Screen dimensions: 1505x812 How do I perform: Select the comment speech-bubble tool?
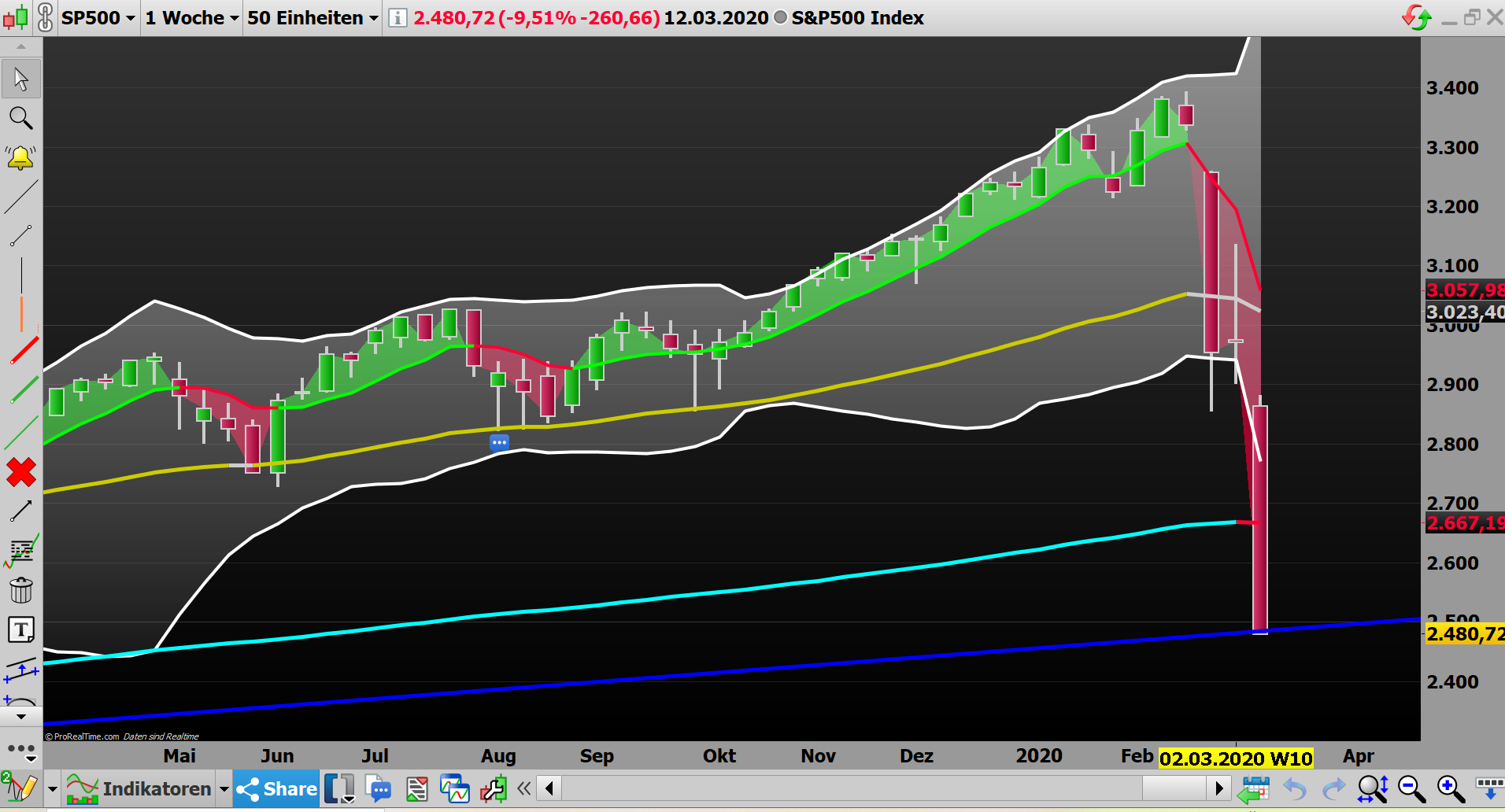click(379, 788)
